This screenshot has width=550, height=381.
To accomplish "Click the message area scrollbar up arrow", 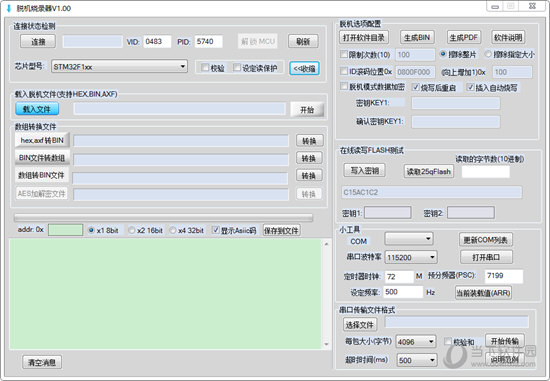I will (327, 243).
